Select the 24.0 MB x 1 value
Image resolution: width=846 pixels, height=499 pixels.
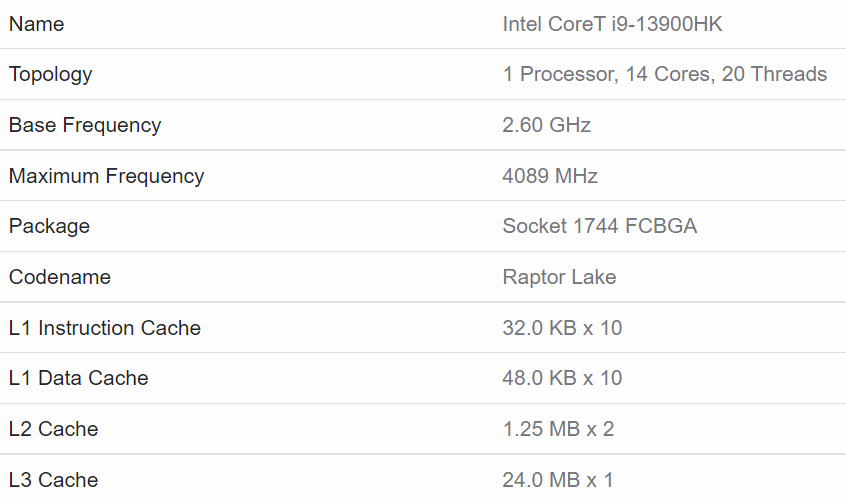pos(558,480)
